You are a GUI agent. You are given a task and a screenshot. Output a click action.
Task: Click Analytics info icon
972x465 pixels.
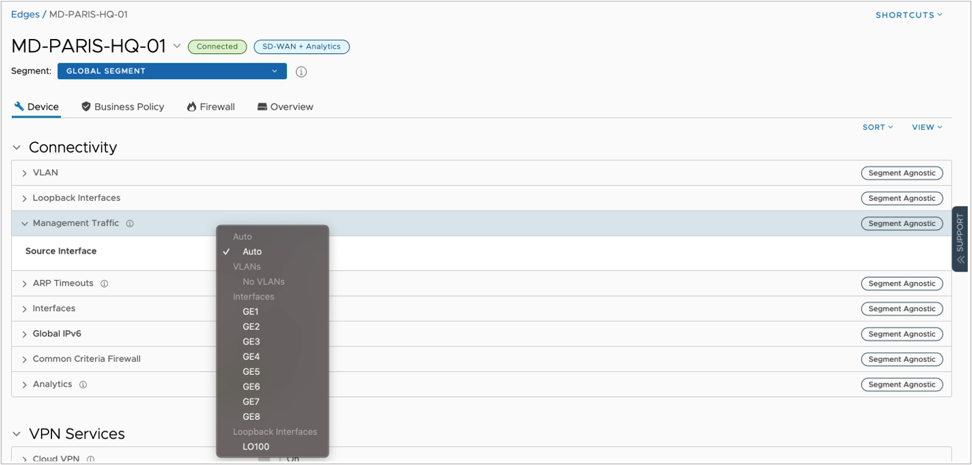point(83,385)
